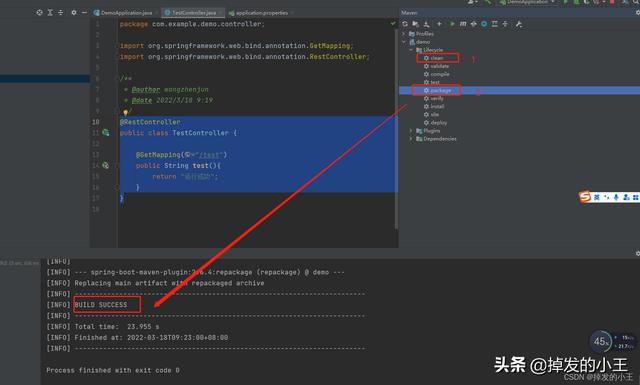Viewport: 640px width, 385px height.
Task: Toggle Maven offline mode
Action: (x=473, y=24)
